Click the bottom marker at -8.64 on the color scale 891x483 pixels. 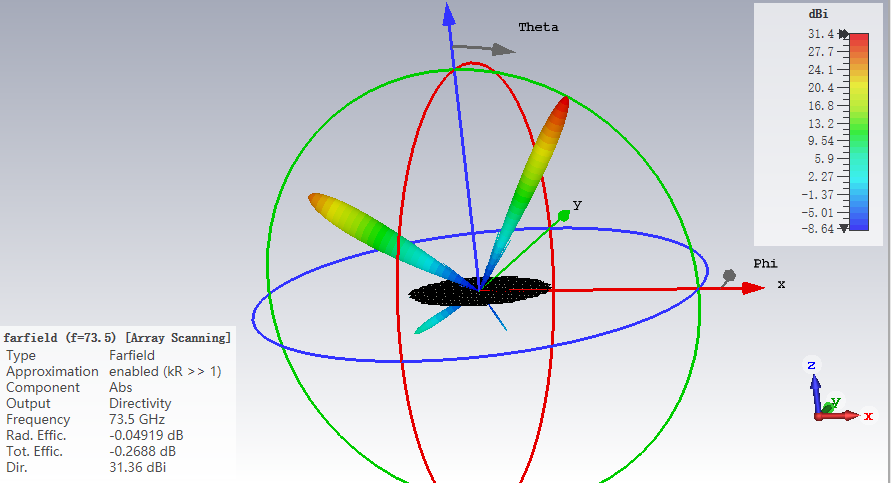(x=844, y=228)
